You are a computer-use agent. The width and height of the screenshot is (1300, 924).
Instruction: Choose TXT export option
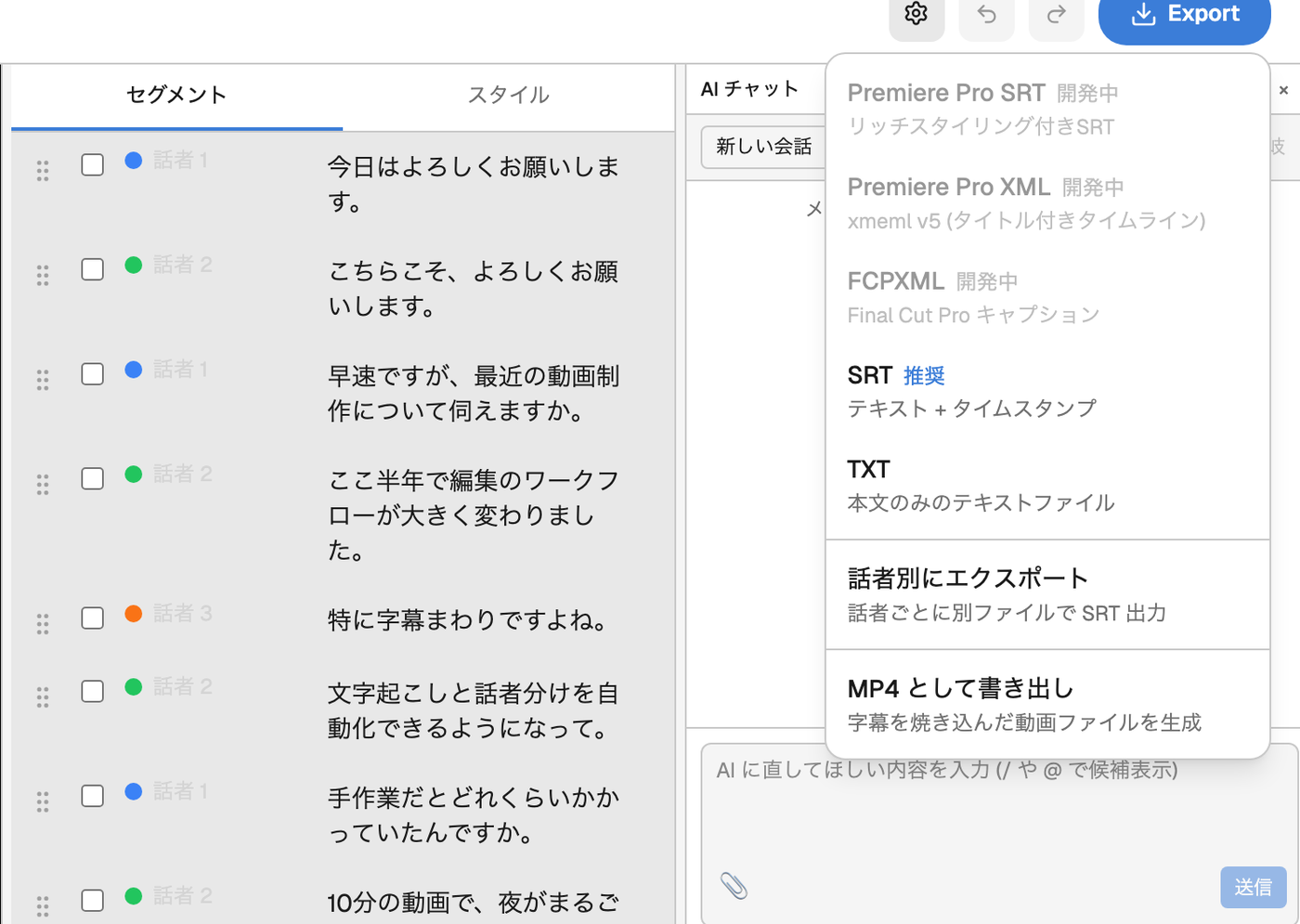coord(1047,485)
